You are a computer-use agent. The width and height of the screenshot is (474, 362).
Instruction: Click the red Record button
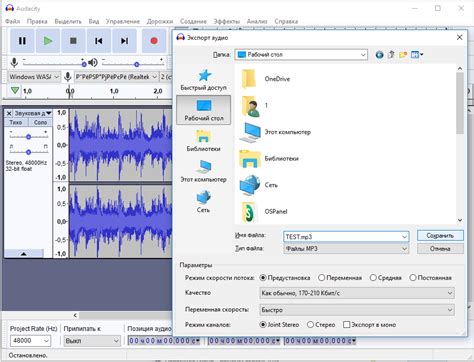pyautogui.click(x=154, y=41)
